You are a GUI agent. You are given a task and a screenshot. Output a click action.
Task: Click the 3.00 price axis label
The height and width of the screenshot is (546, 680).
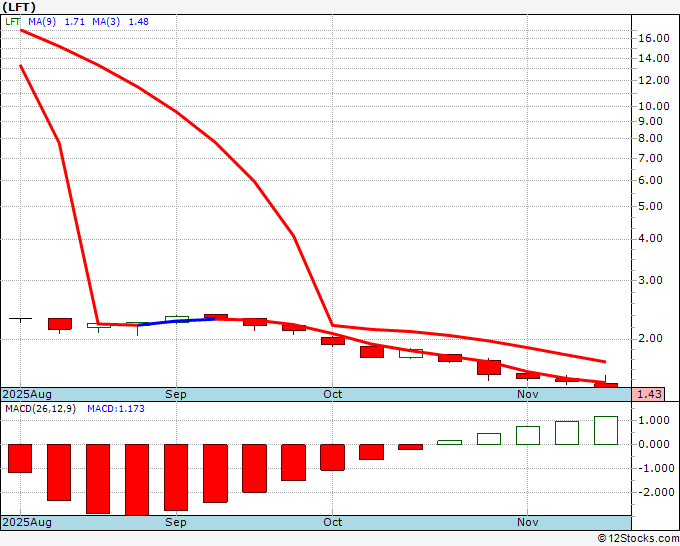tap(651, 281)
